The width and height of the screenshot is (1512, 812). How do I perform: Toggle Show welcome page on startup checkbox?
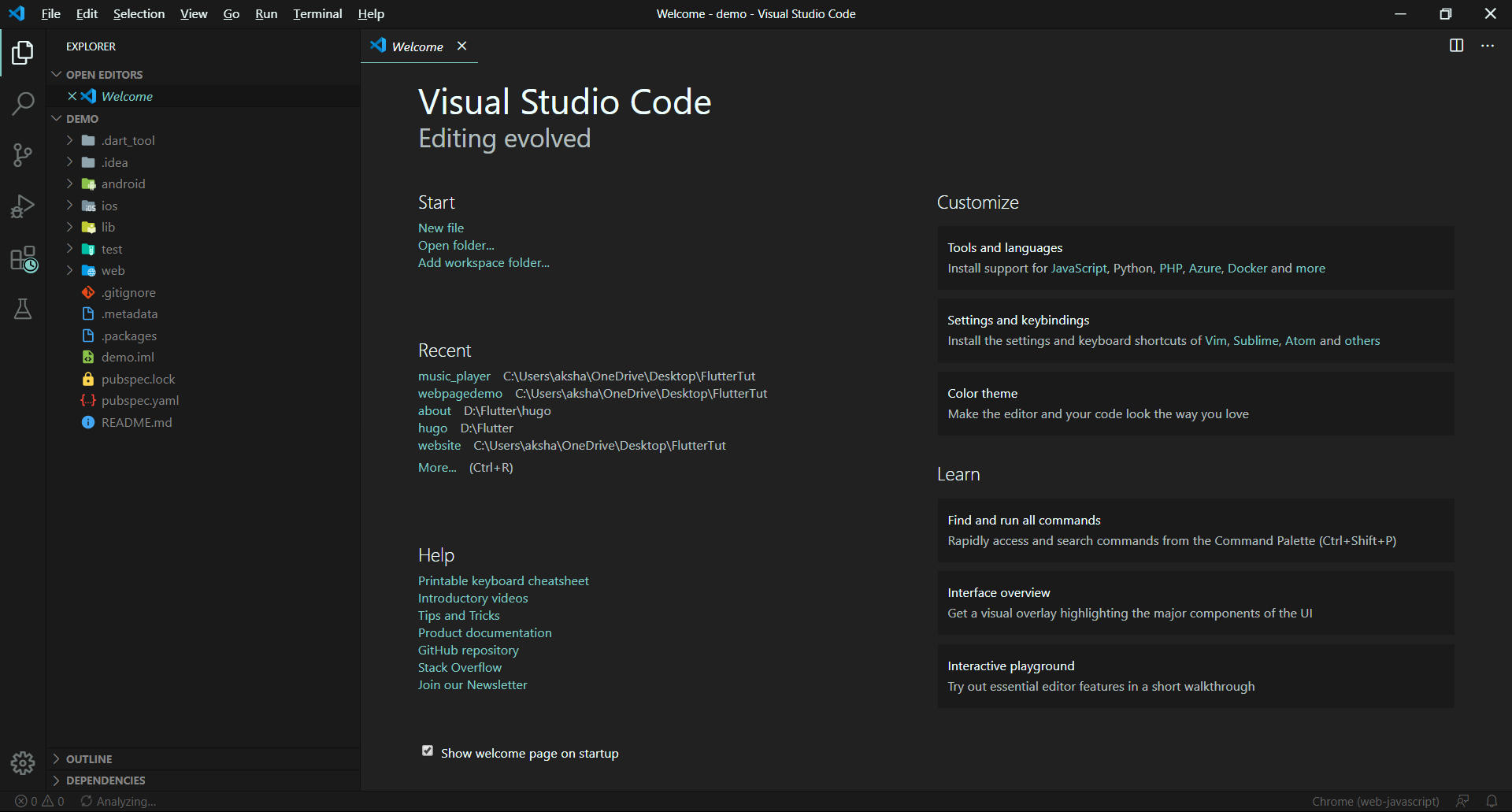pyautogui.click(x=428, y=751)
